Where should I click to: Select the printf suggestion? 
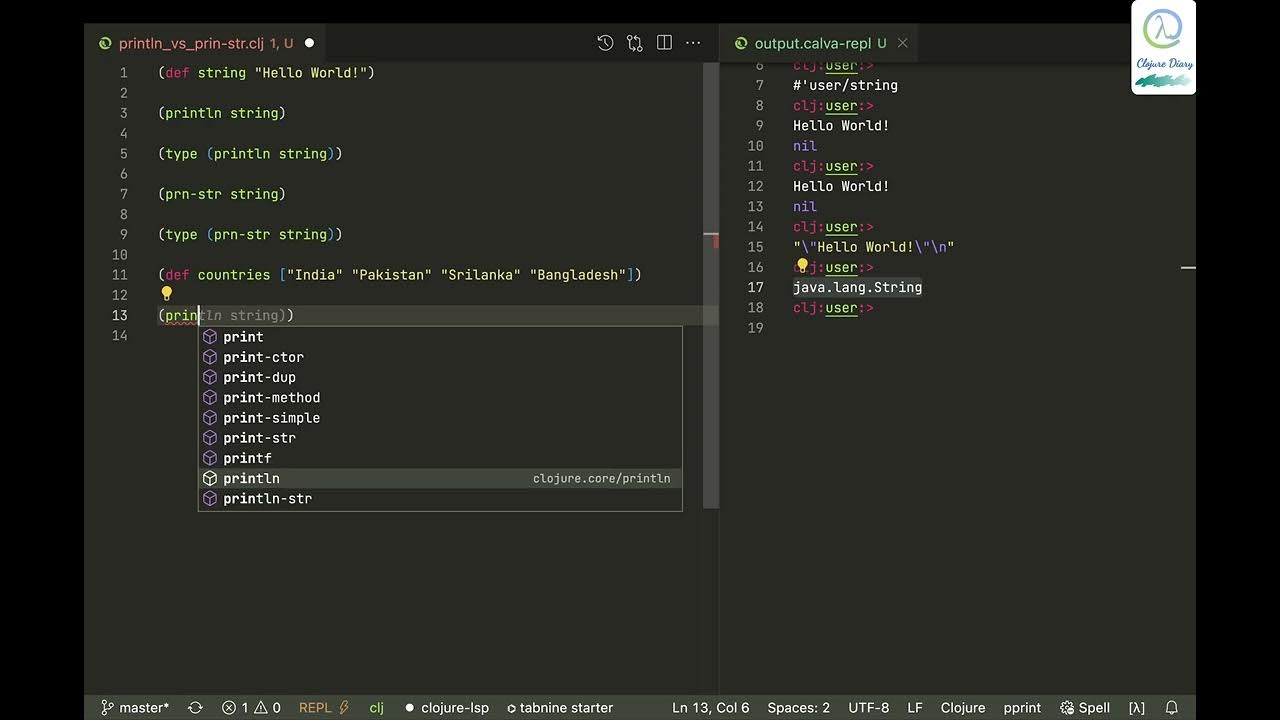pyautogui.click(x=440, y=458)
